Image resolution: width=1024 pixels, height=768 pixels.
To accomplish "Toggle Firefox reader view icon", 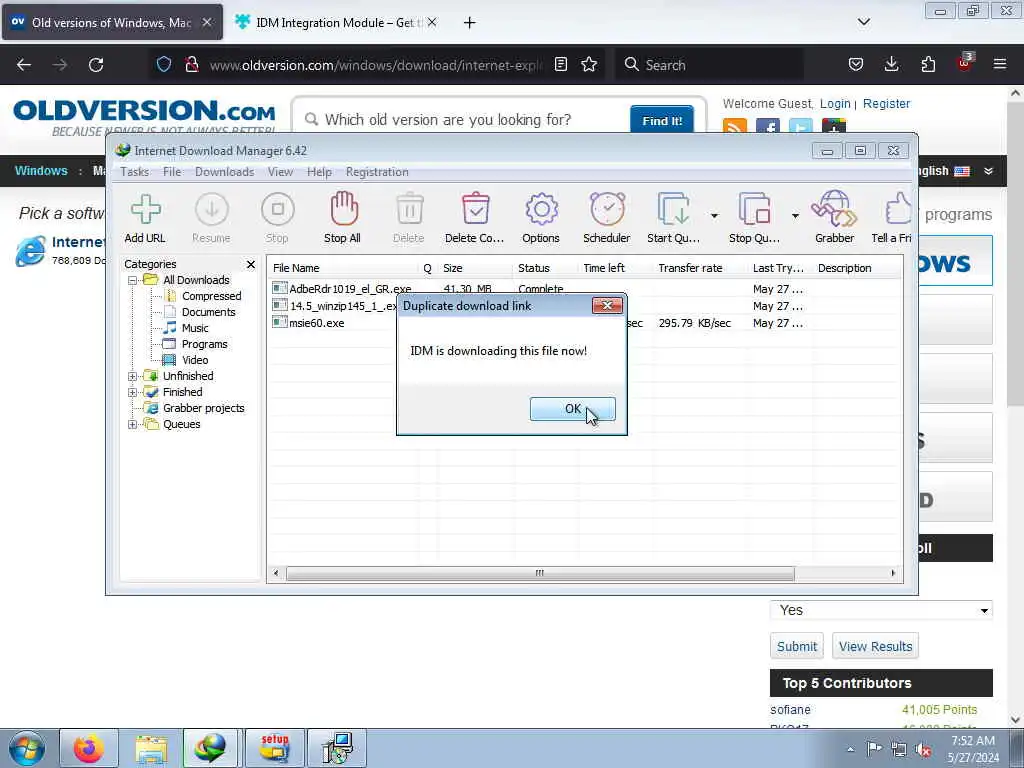I will [x=560, y=64].
